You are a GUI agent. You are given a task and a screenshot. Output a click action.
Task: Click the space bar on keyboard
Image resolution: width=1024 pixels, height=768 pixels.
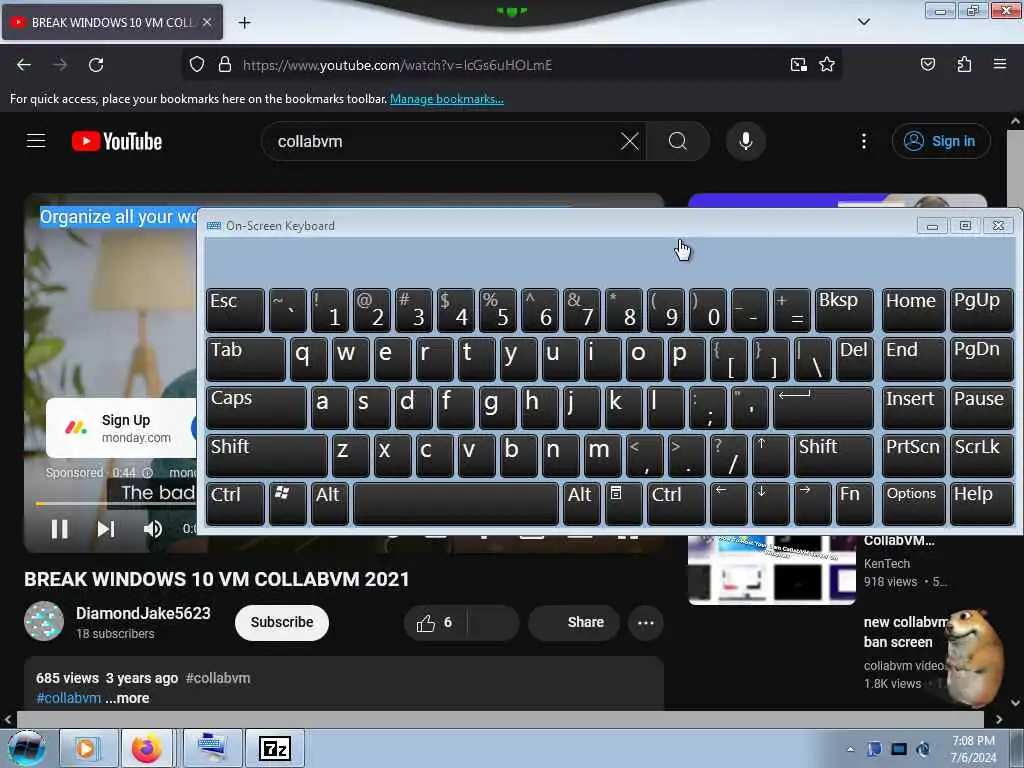click(456, 504)
